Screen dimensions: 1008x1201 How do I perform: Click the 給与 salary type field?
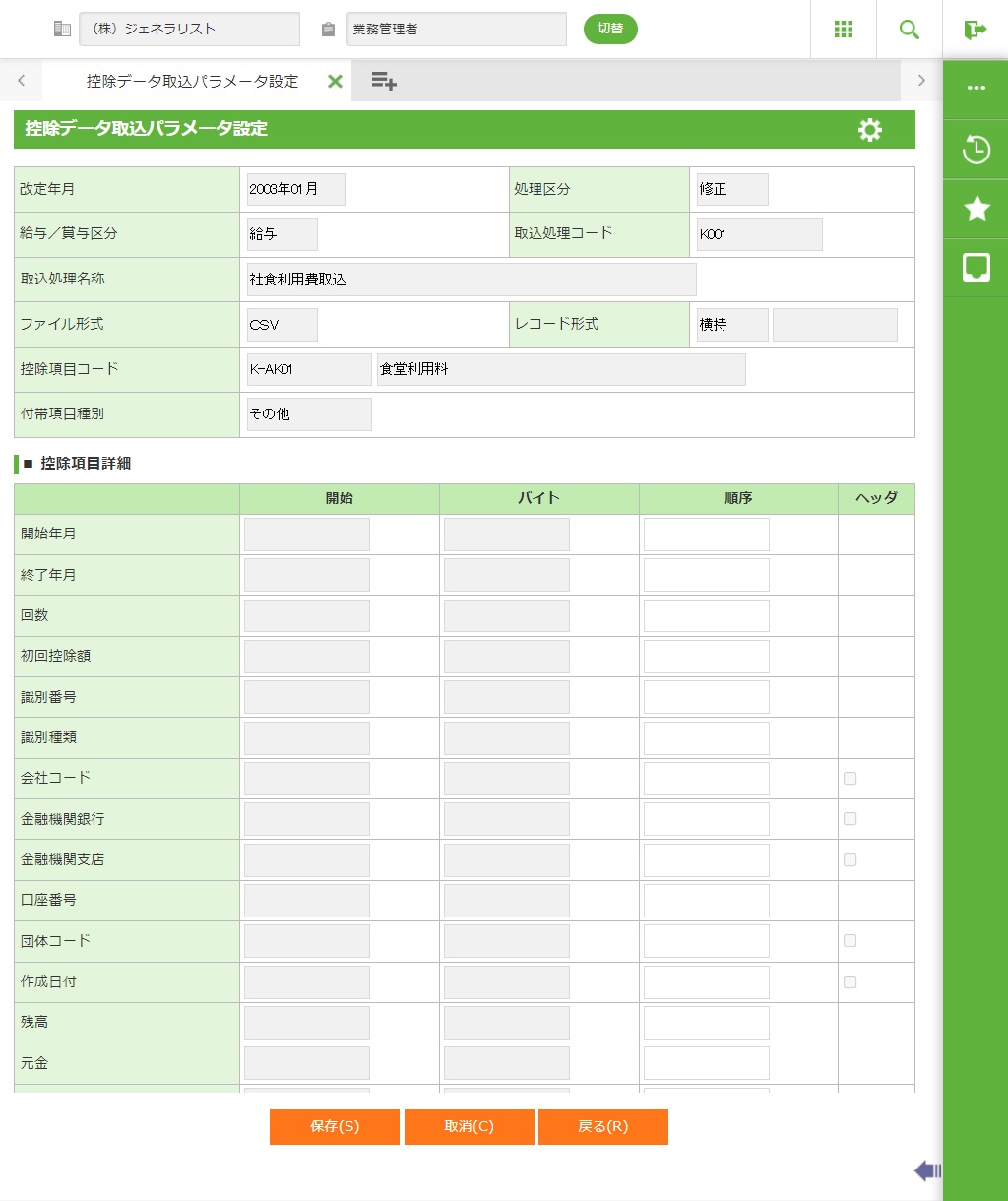coord(283,234)
